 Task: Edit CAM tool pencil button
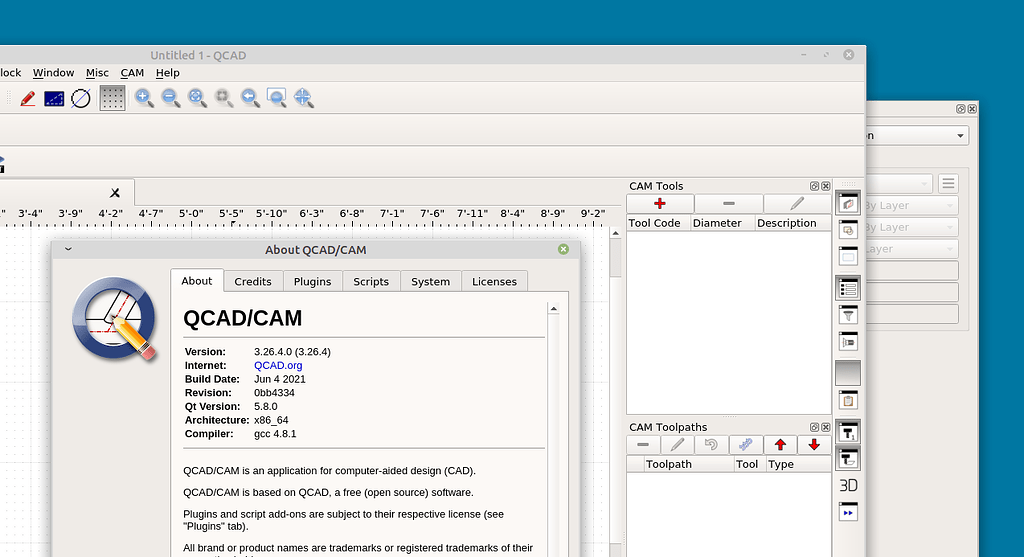point(797,204)
